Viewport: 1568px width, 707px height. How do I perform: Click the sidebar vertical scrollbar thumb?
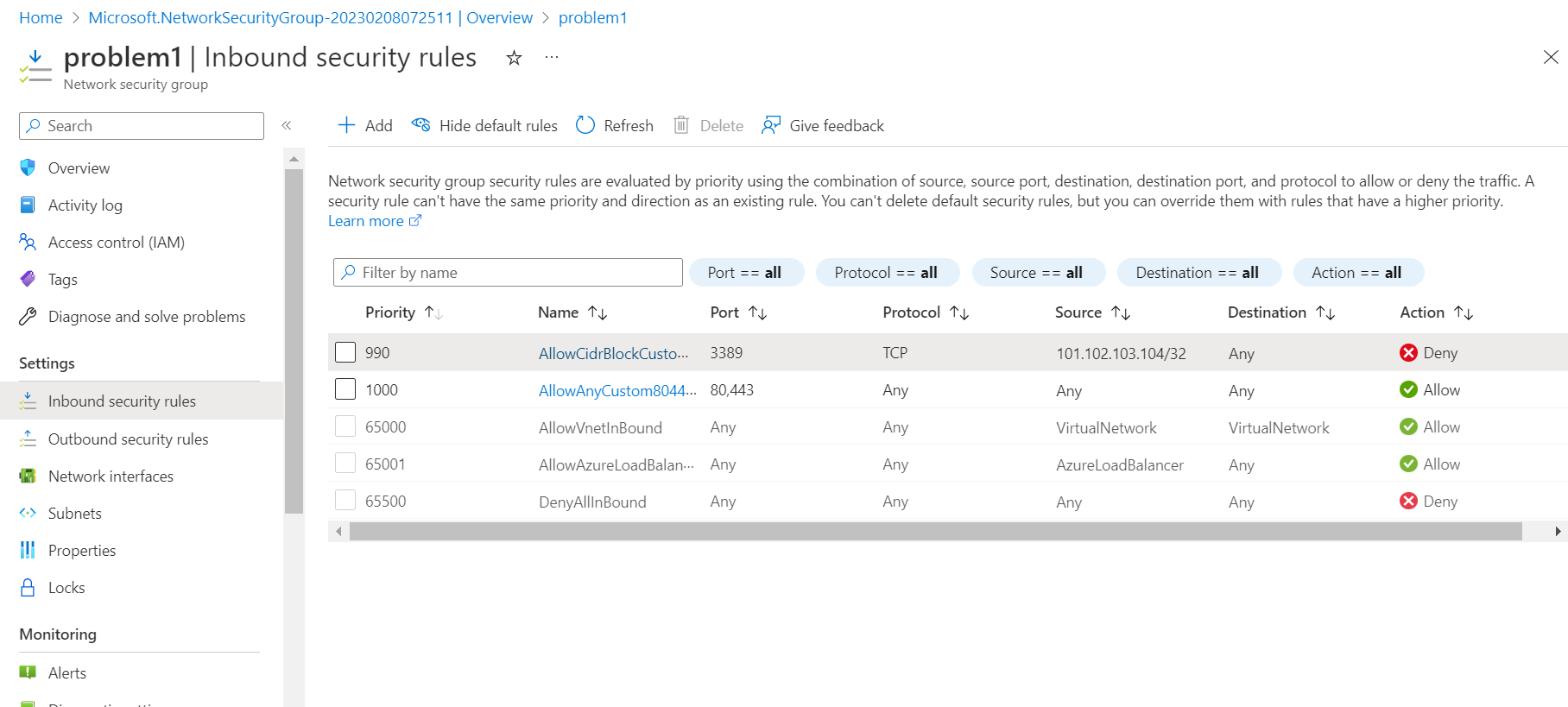click(294, 341)
